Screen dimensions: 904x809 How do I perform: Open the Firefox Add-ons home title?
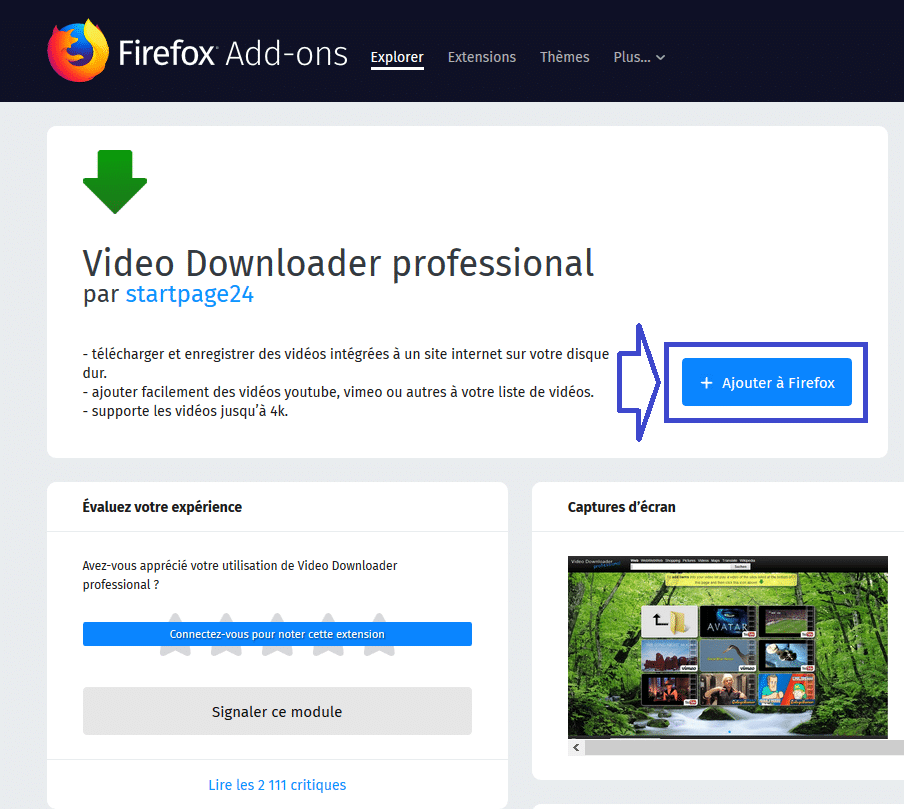tap(232, 54)
